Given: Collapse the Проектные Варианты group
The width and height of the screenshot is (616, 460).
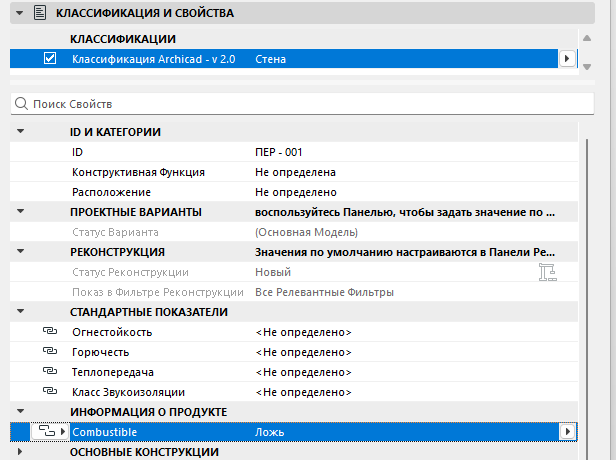Looking at the screenshot, I should tap(20, 212).
